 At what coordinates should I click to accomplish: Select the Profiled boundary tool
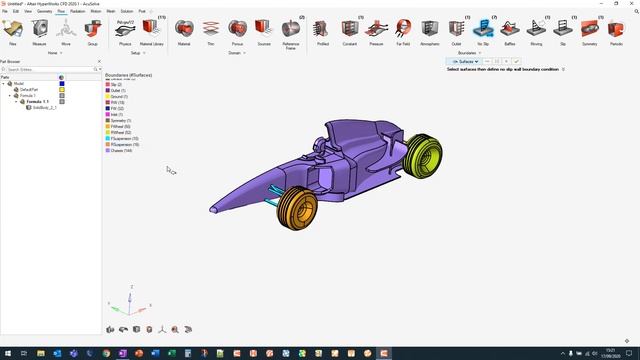click(323, 31)
